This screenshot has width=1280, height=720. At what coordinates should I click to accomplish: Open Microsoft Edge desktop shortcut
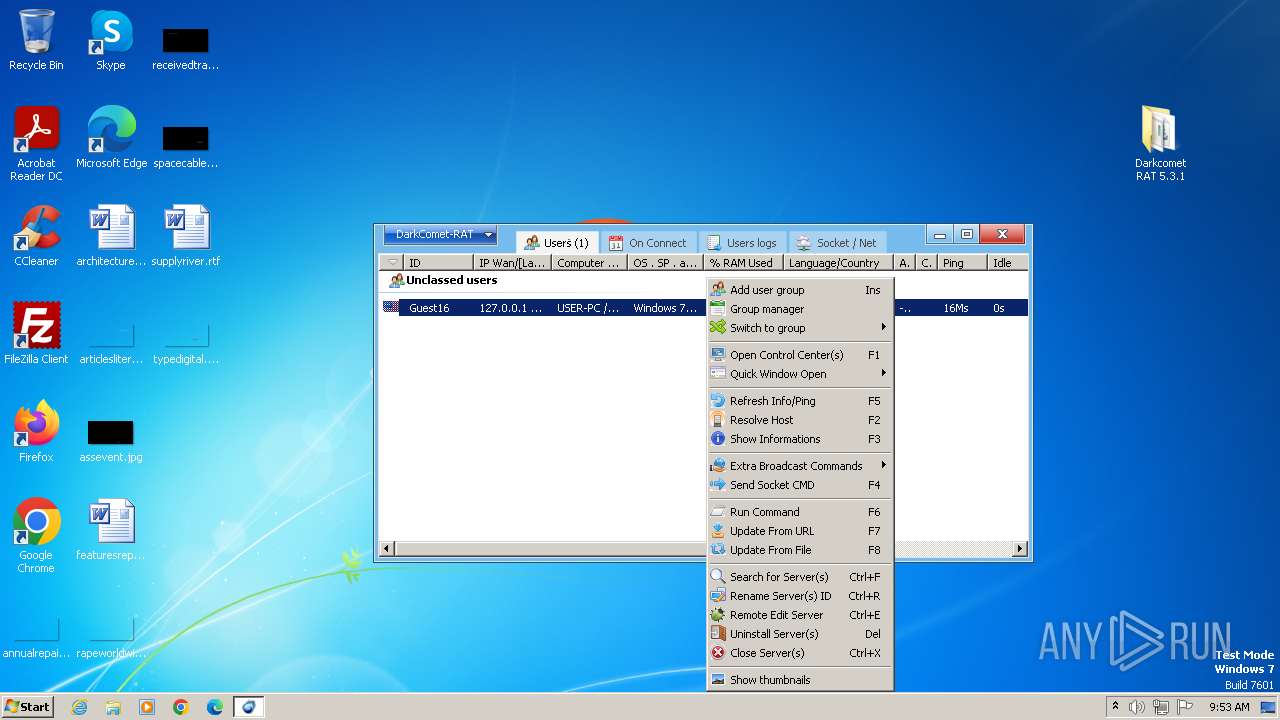[x=111, y=138]
